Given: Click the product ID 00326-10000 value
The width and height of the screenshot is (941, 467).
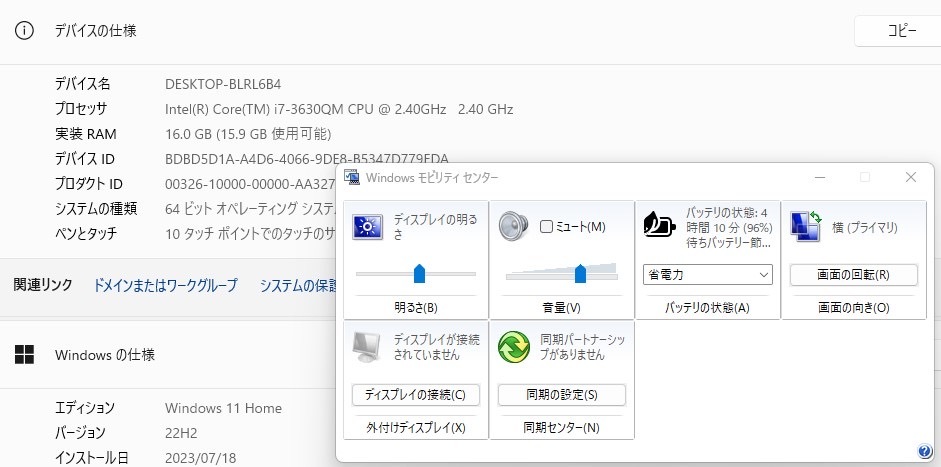Looking at the screenshot, I should coord(250,184).
